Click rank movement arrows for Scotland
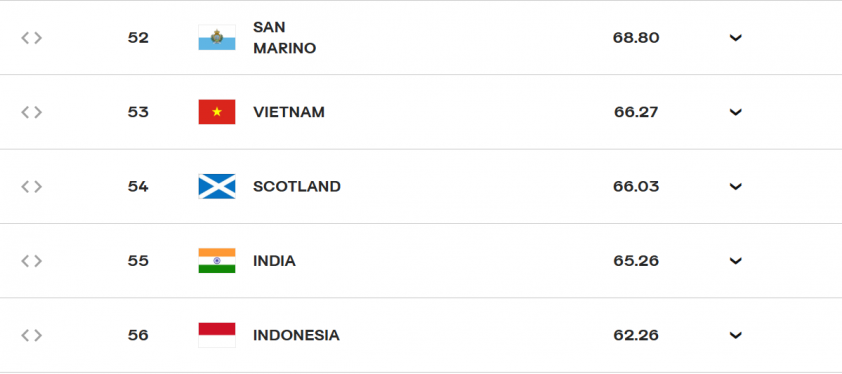This screenshot has width=842, height=374. 31,186
